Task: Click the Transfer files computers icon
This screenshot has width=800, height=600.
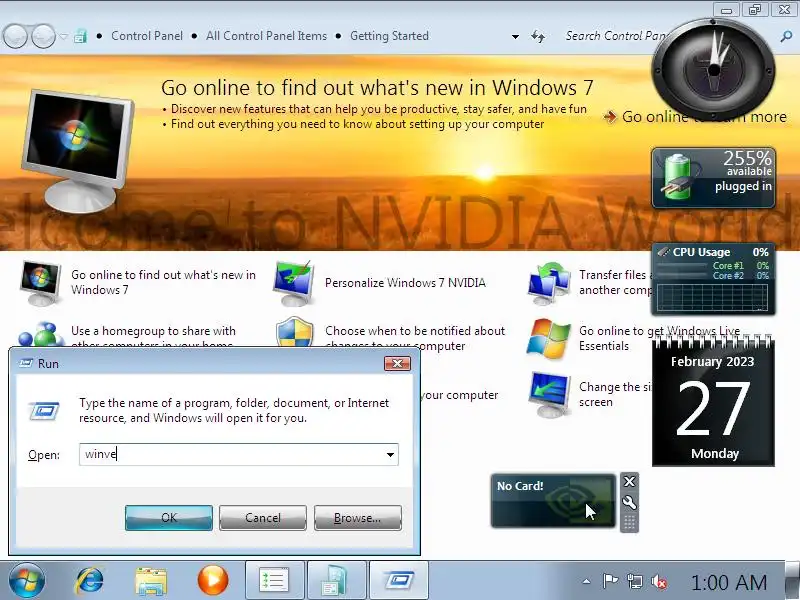Action: click(549, 283)
